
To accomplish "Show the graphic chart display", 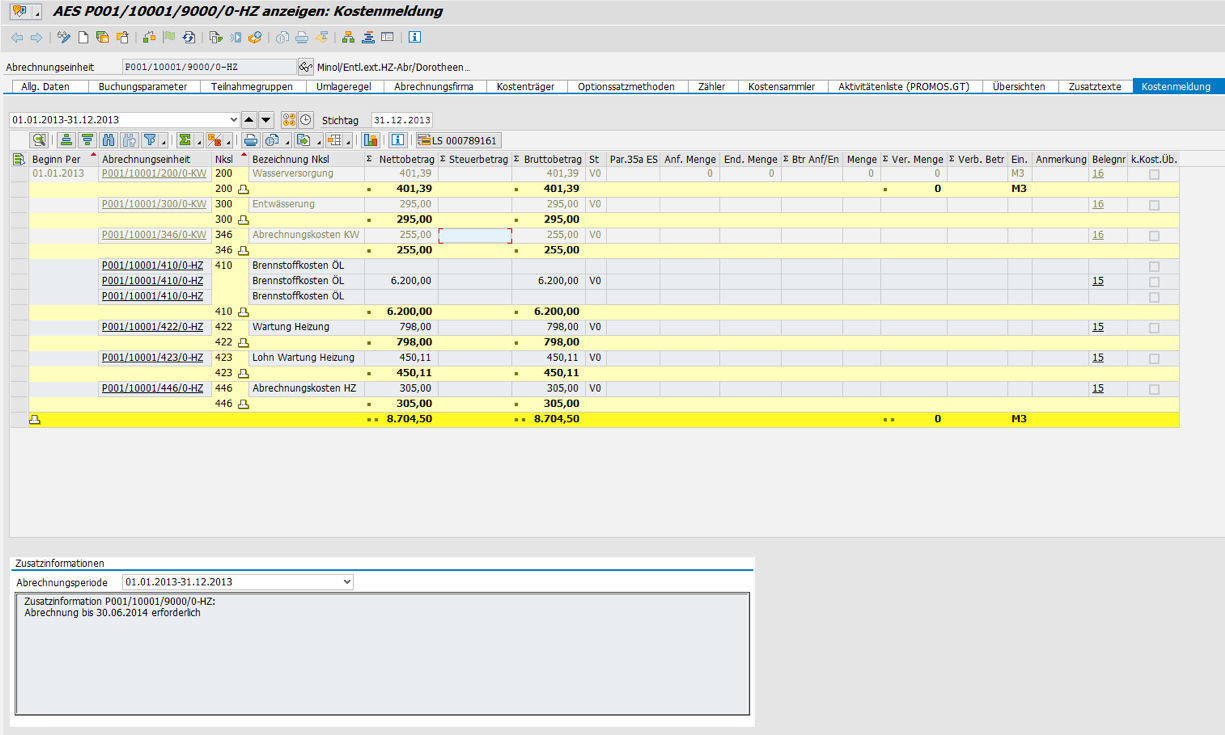I will pyautogui.click(x=370, y=140).
